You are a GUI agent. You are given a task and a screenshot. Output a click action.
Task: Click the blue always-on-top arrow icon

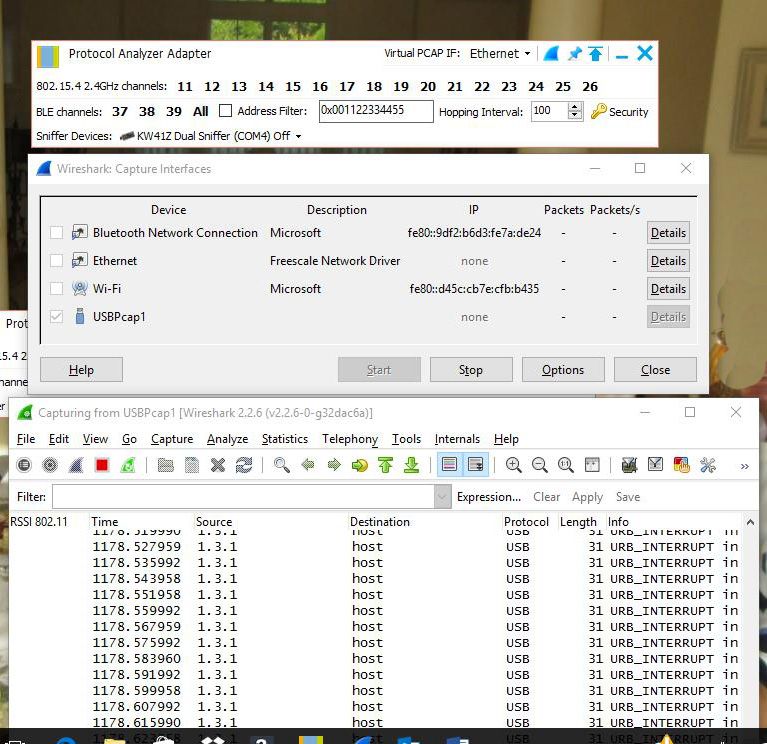(x=595, y=53)
